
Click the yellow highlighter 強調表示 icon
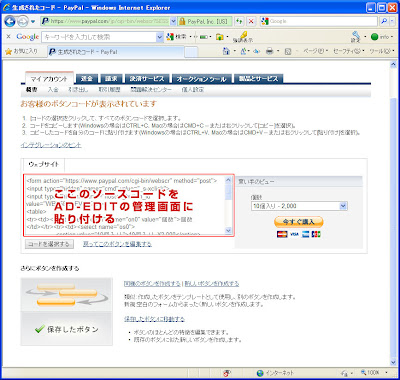coord(243,37)
